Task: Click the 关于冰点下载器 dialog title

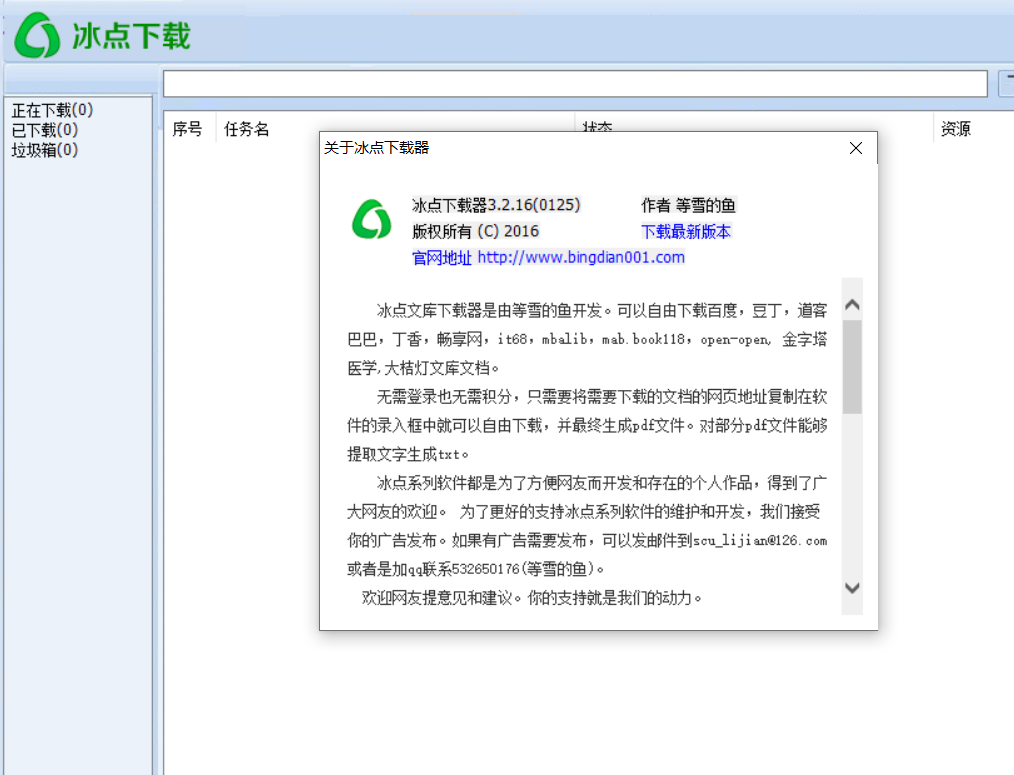Action: click(x=376, y=147)
